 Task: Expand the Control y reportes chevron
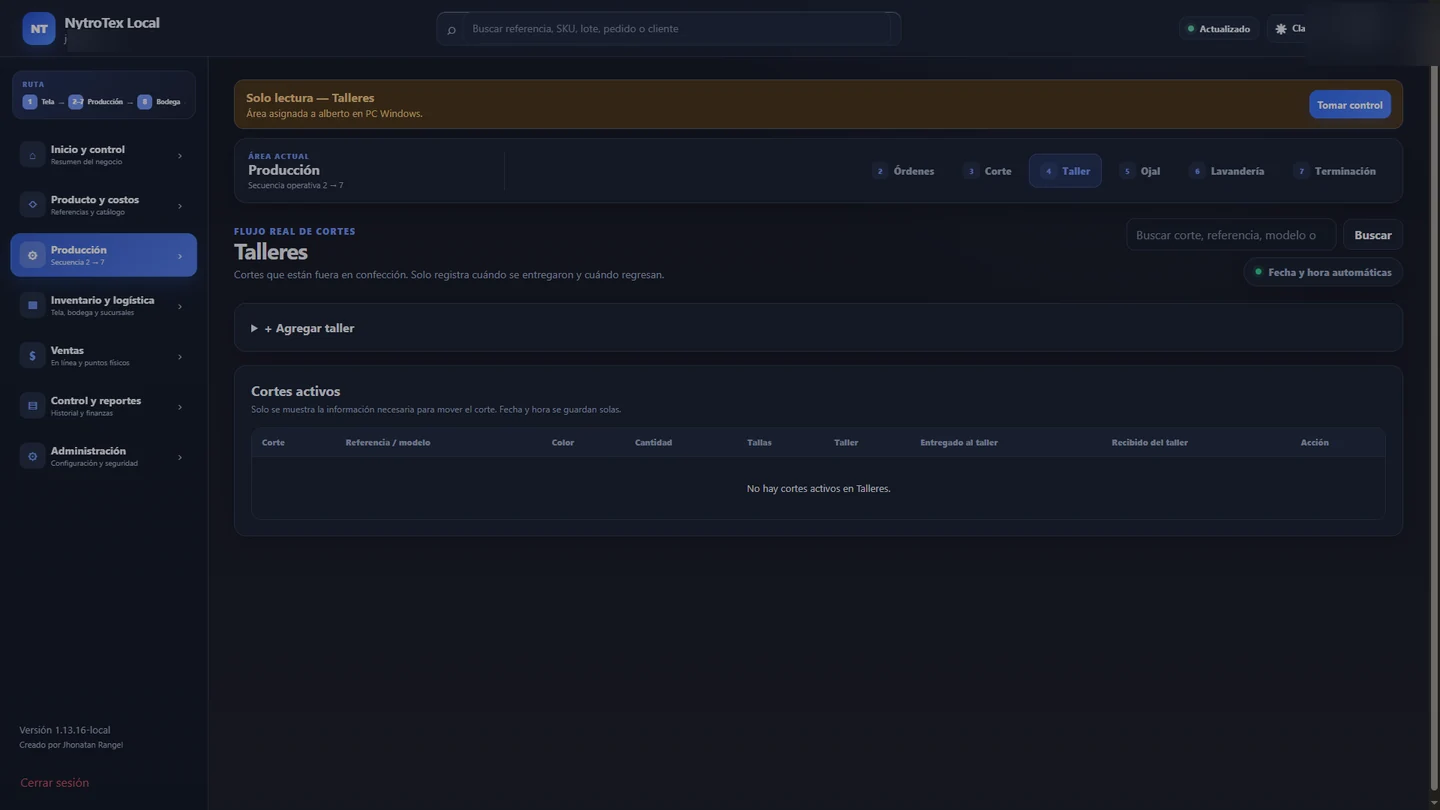pos(180,407)
